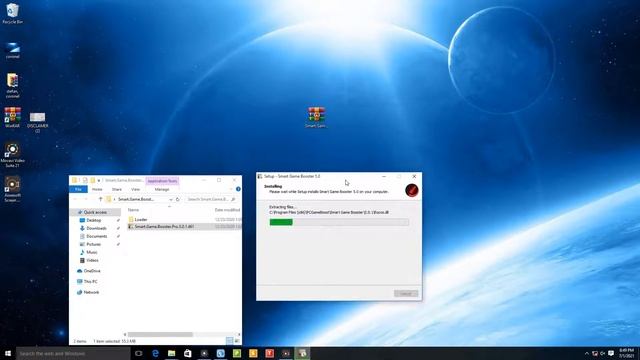
Task: Open Desktop in the navigation pane
Action: click(94, 220)
